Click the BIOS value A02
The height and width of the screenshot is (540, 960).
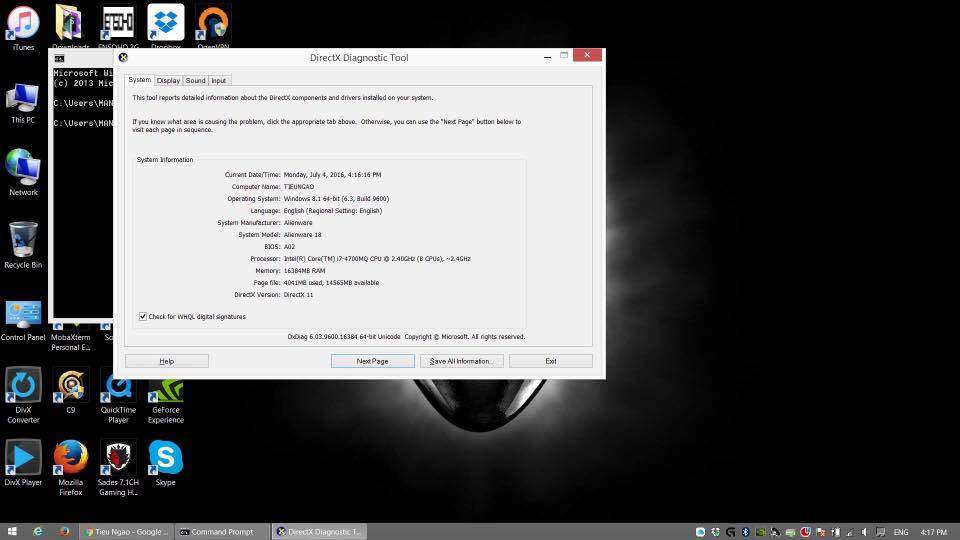tap(289, 247)
